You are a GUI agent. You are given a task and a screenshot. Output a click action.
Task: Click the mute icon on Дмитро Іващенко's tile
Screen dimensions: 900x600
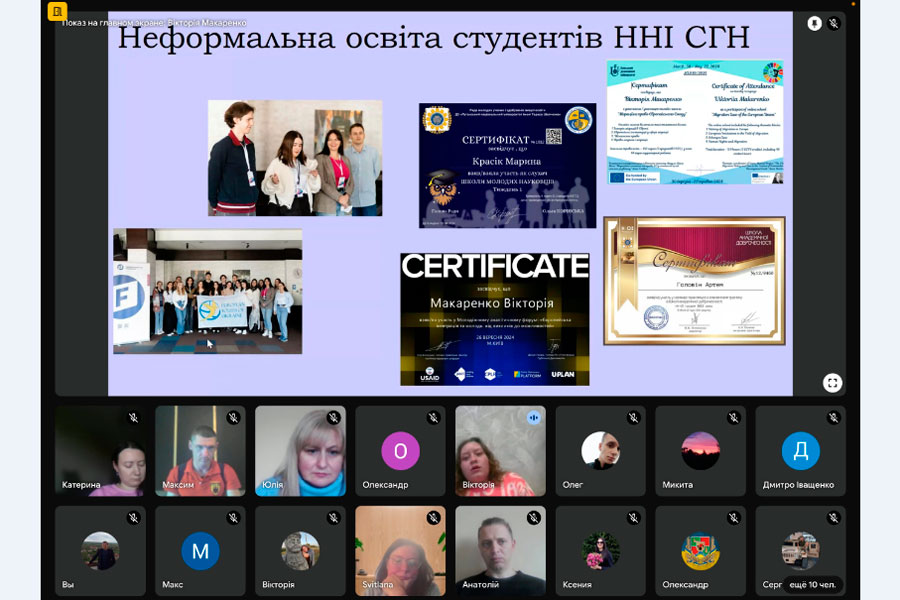tap(833, 418)
